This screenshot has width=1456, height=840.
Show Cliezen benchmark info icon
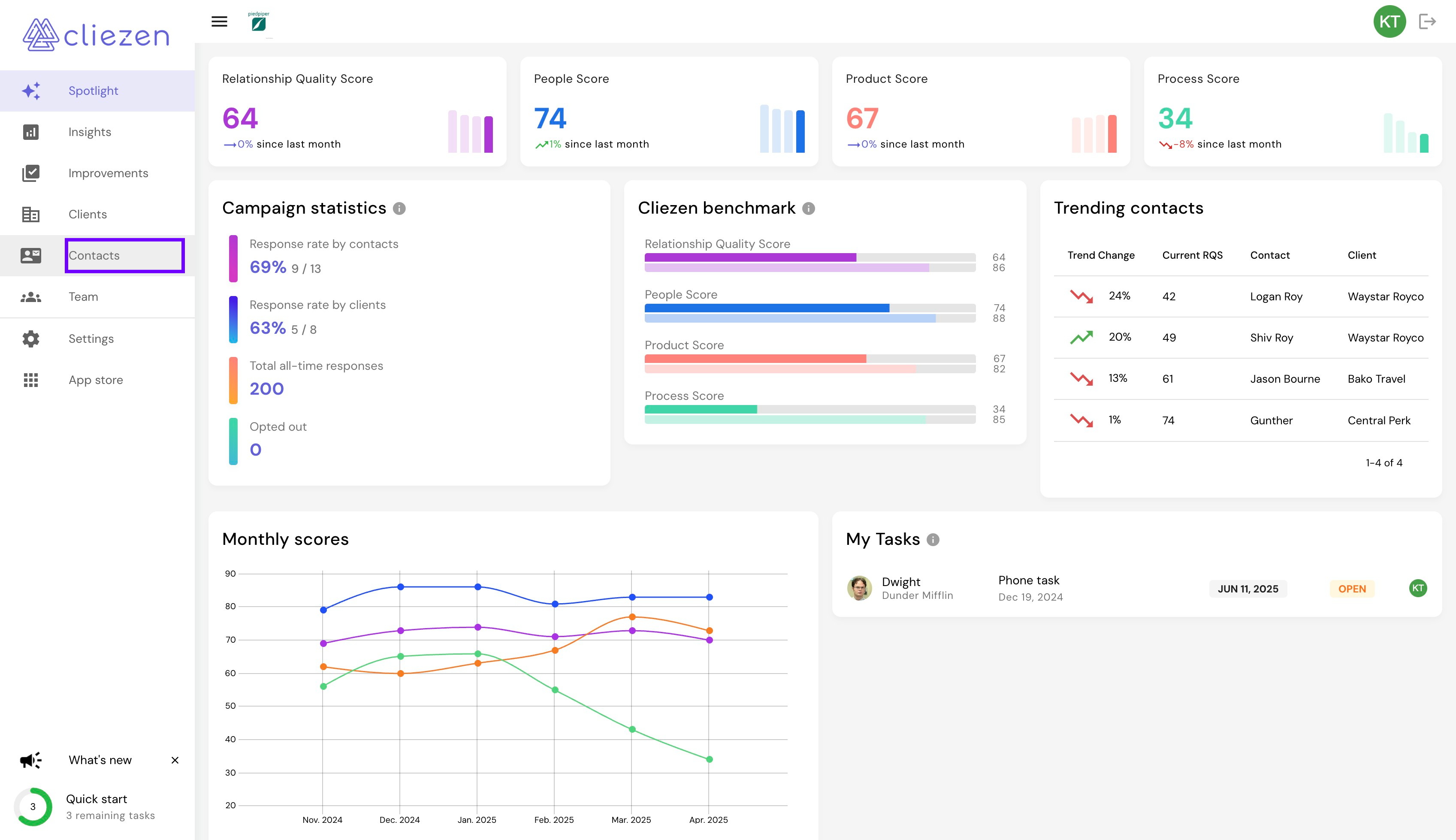(x=809, y=208)
